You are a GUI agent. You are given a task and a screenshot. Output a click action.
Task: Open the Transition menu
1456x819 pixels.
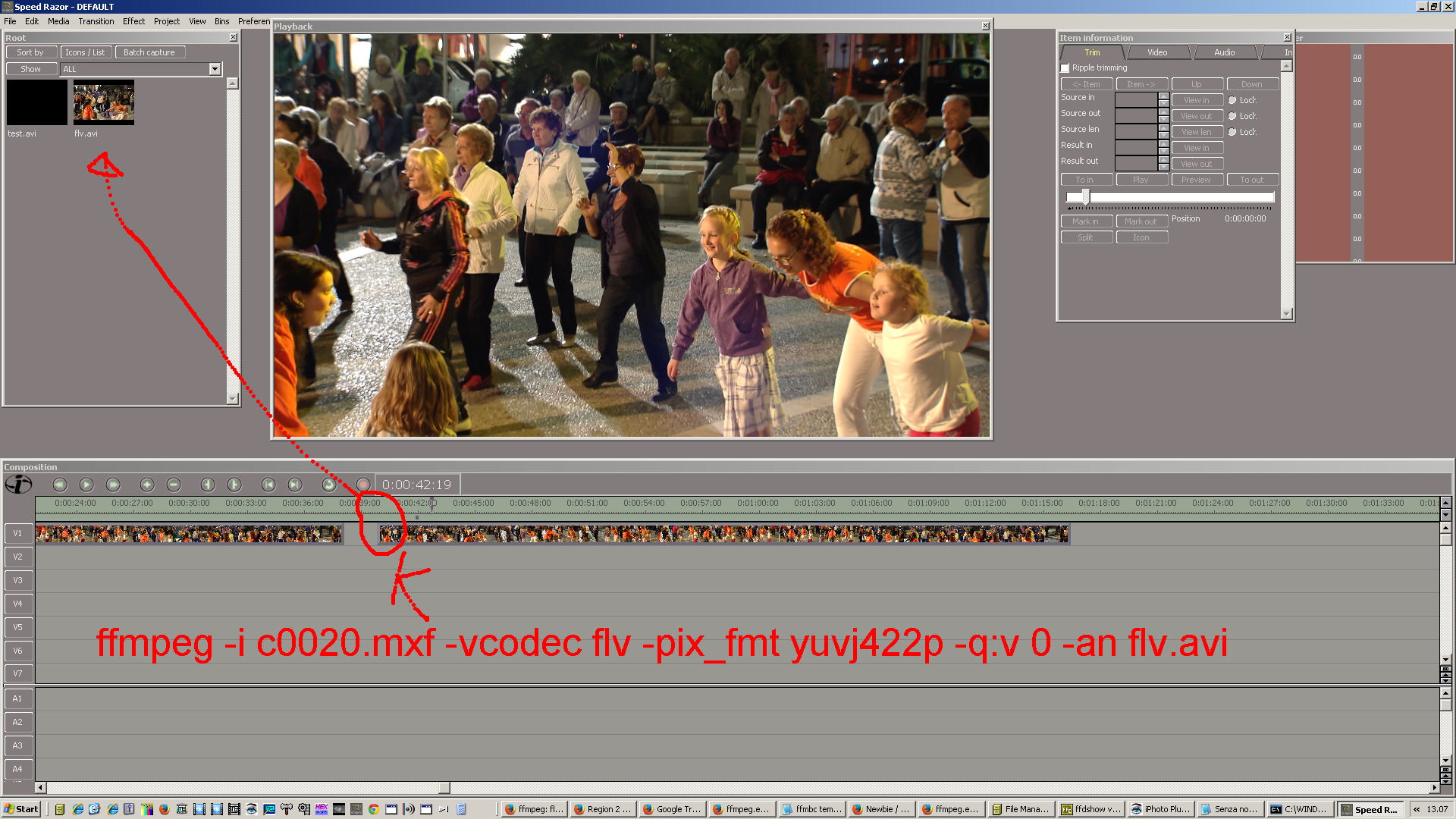[x=96, y=21]
